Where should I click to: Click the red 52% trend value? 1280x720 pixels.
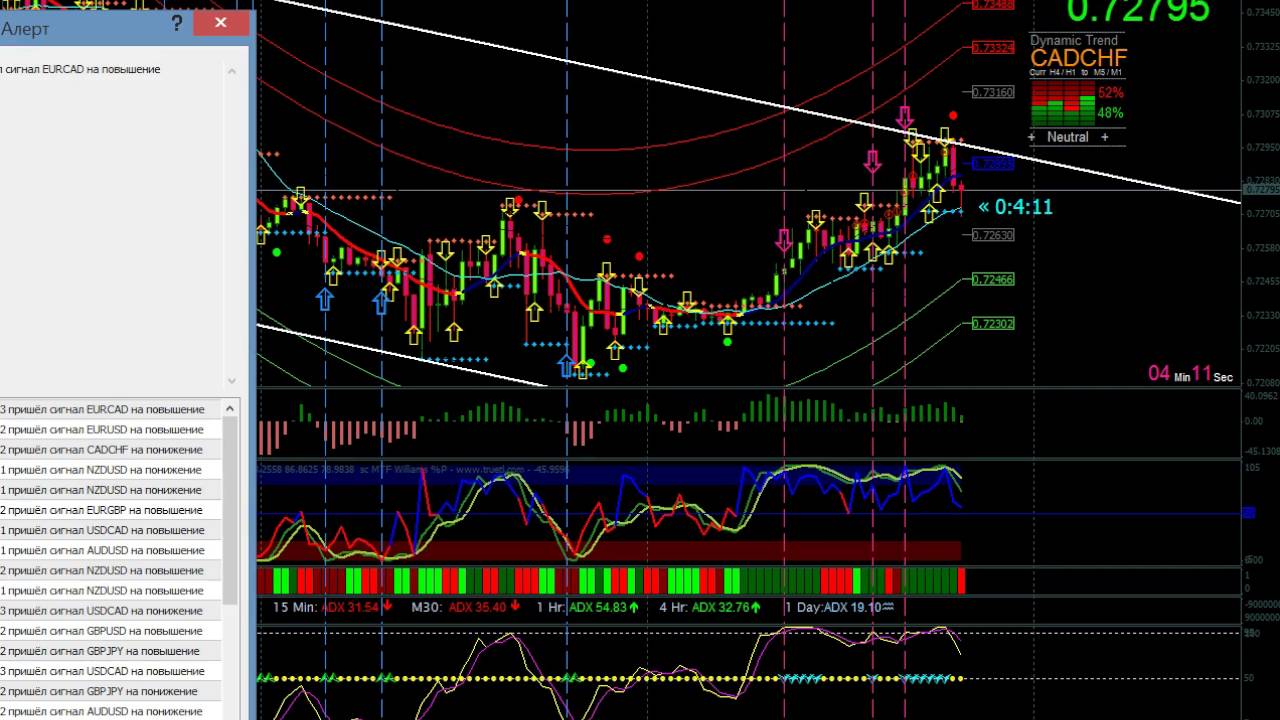(x=1110, y=92)
